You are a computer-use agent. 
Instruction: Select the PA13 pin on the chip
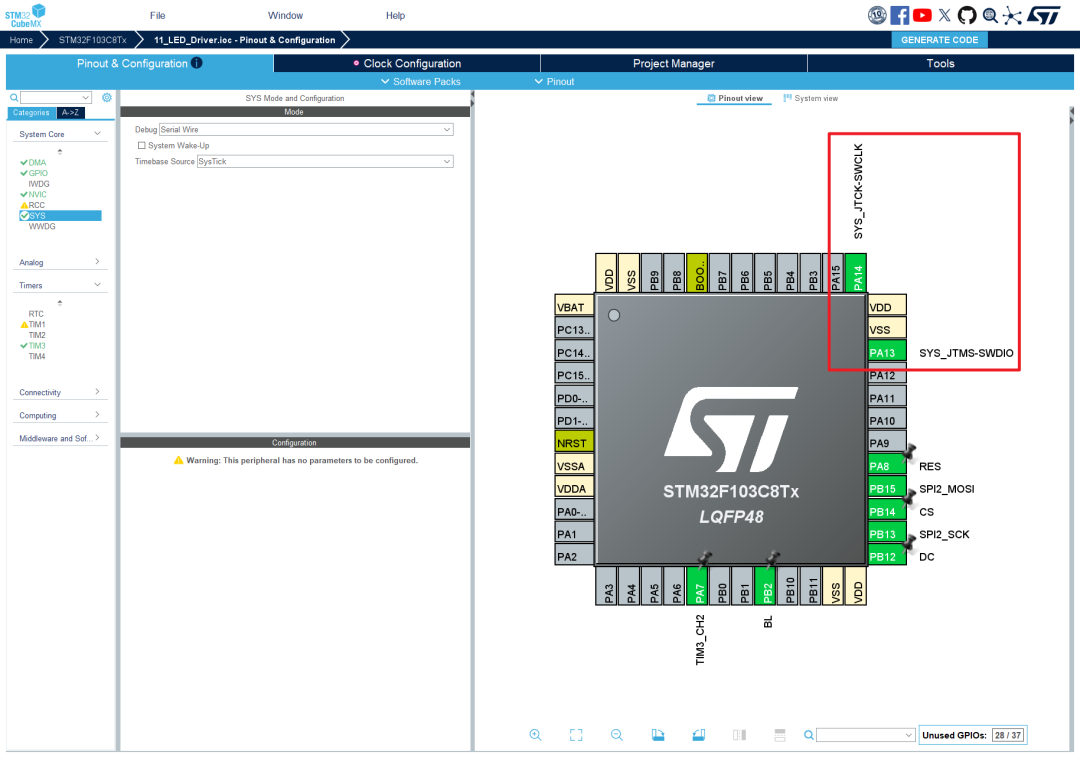(x=886, y=352)
